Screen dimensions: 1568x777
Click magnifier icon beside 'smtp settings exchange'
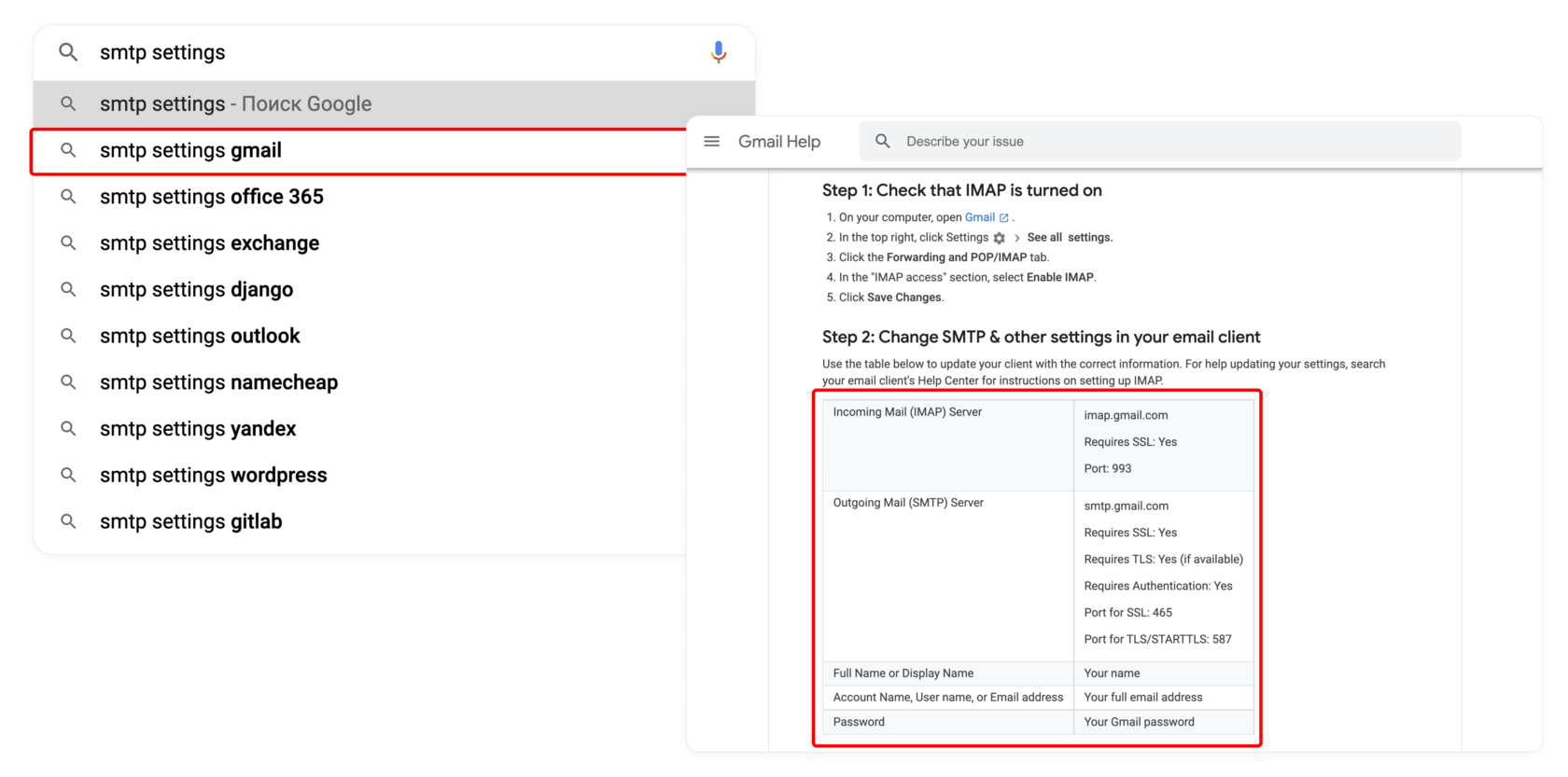tap(68, 243)
